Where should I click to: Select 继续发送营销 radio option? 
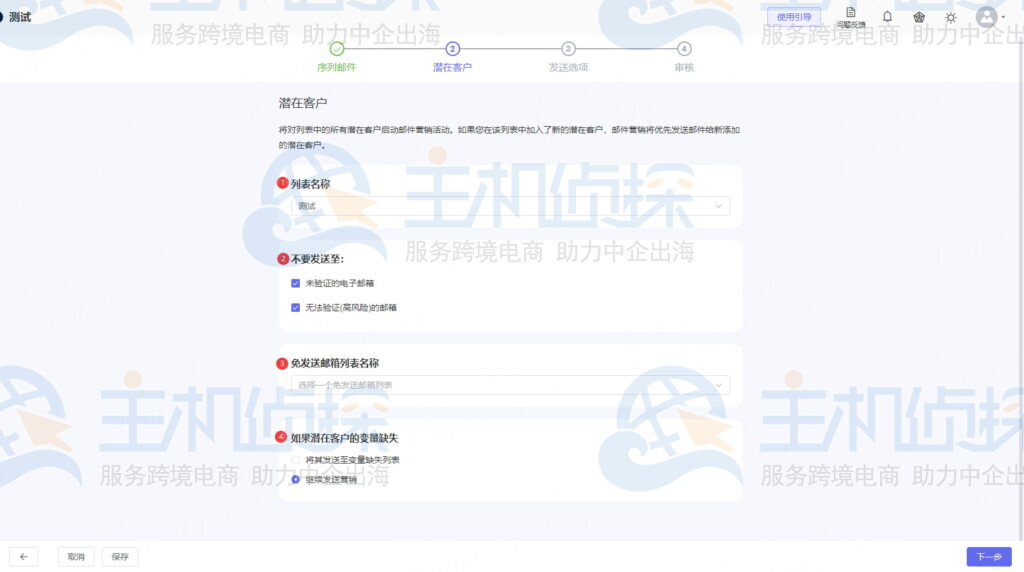tap(295, 479)
